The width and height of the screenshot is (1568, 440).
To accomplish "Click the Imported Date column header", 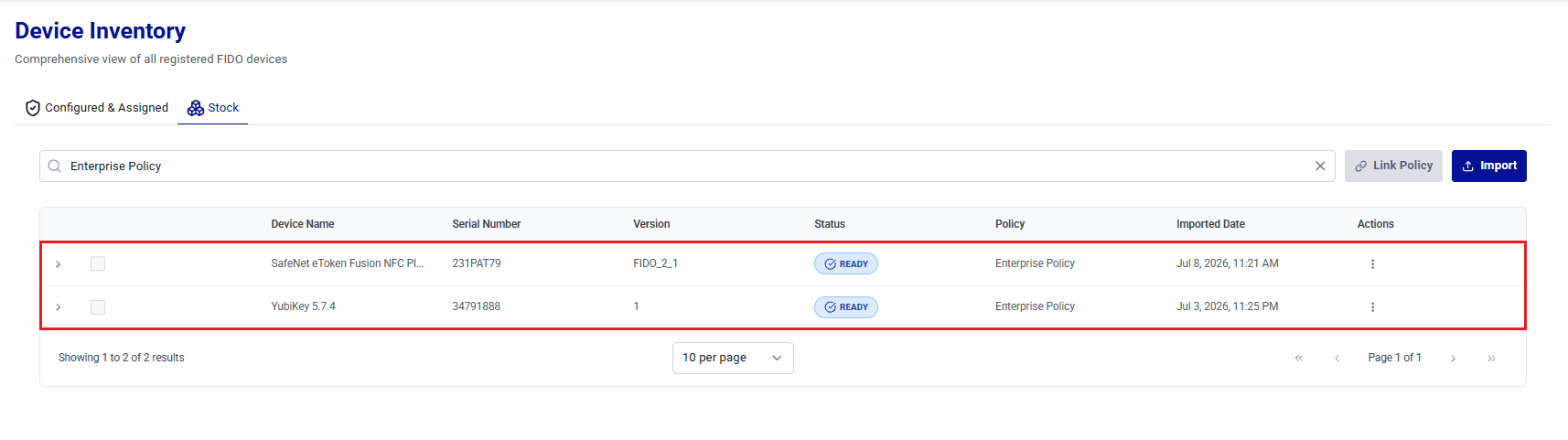I will pyautogui.click(x=1210, y=224).
